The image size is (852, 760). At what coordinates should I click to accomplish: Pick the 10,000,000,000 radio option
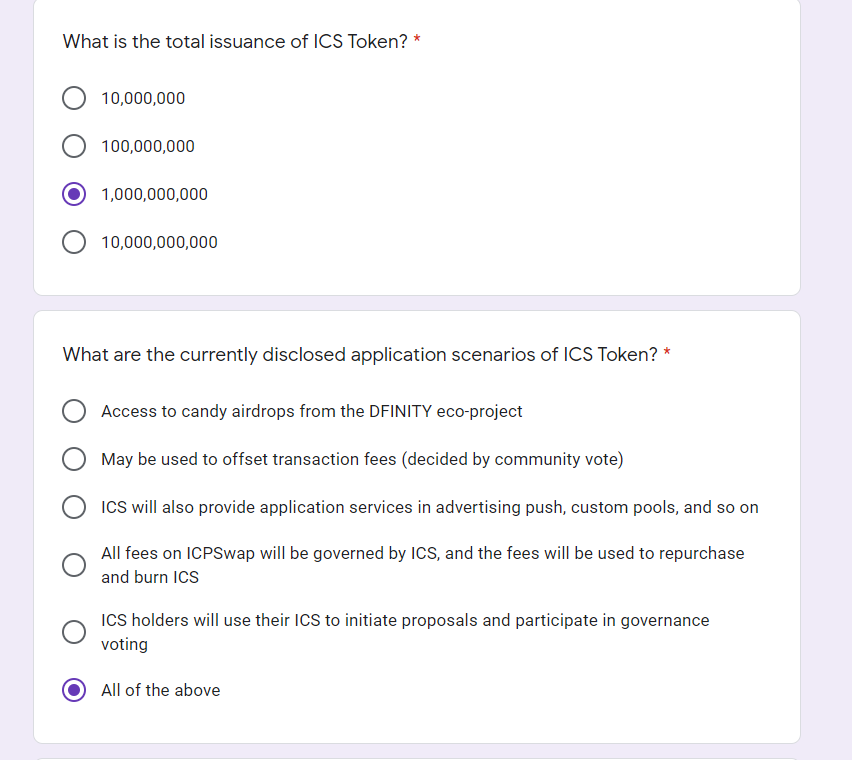(x=74, y=242)
